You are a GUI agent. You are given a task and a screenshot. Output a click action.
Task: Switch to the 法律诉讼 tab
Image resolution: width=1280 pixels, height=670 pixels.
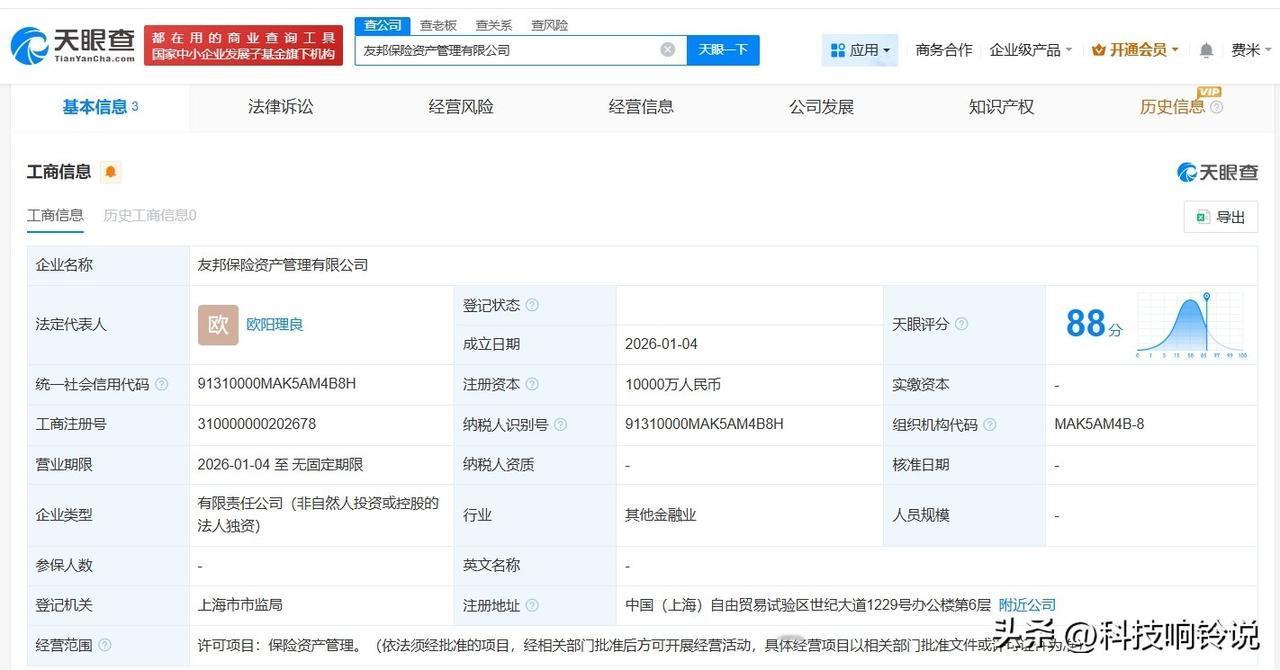point(280,107)
